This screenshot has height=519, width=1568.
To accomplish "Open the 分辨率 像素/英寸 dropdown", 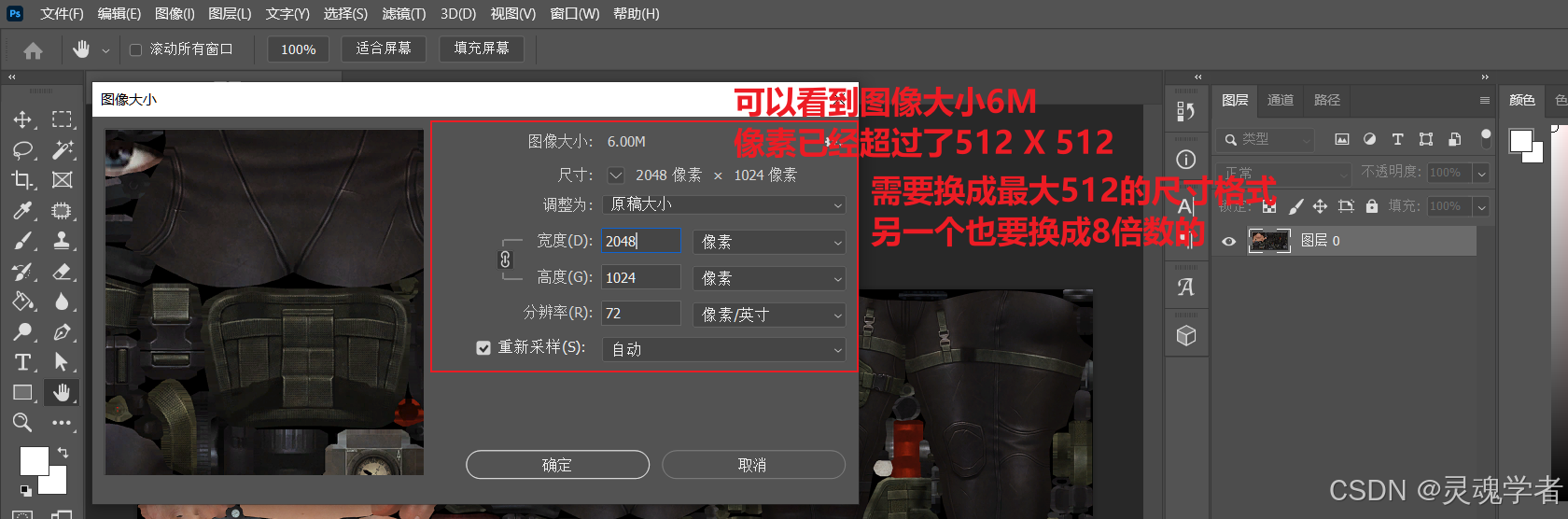I will [769, 315].
